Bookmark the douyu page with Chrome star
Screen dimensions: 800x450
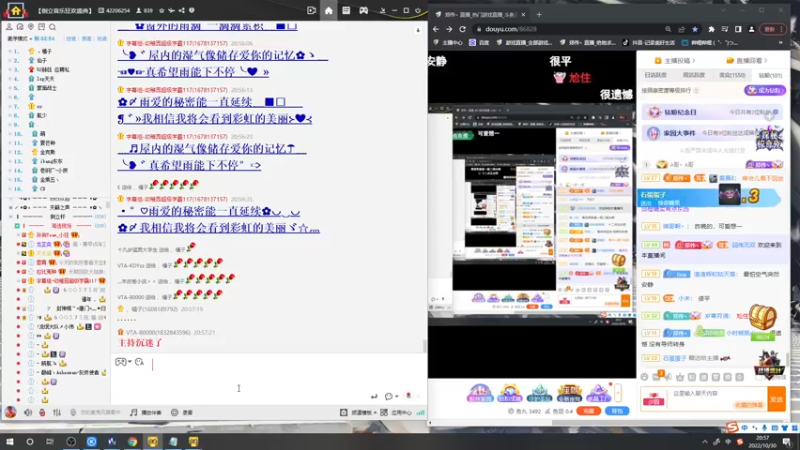coord(695,29)
